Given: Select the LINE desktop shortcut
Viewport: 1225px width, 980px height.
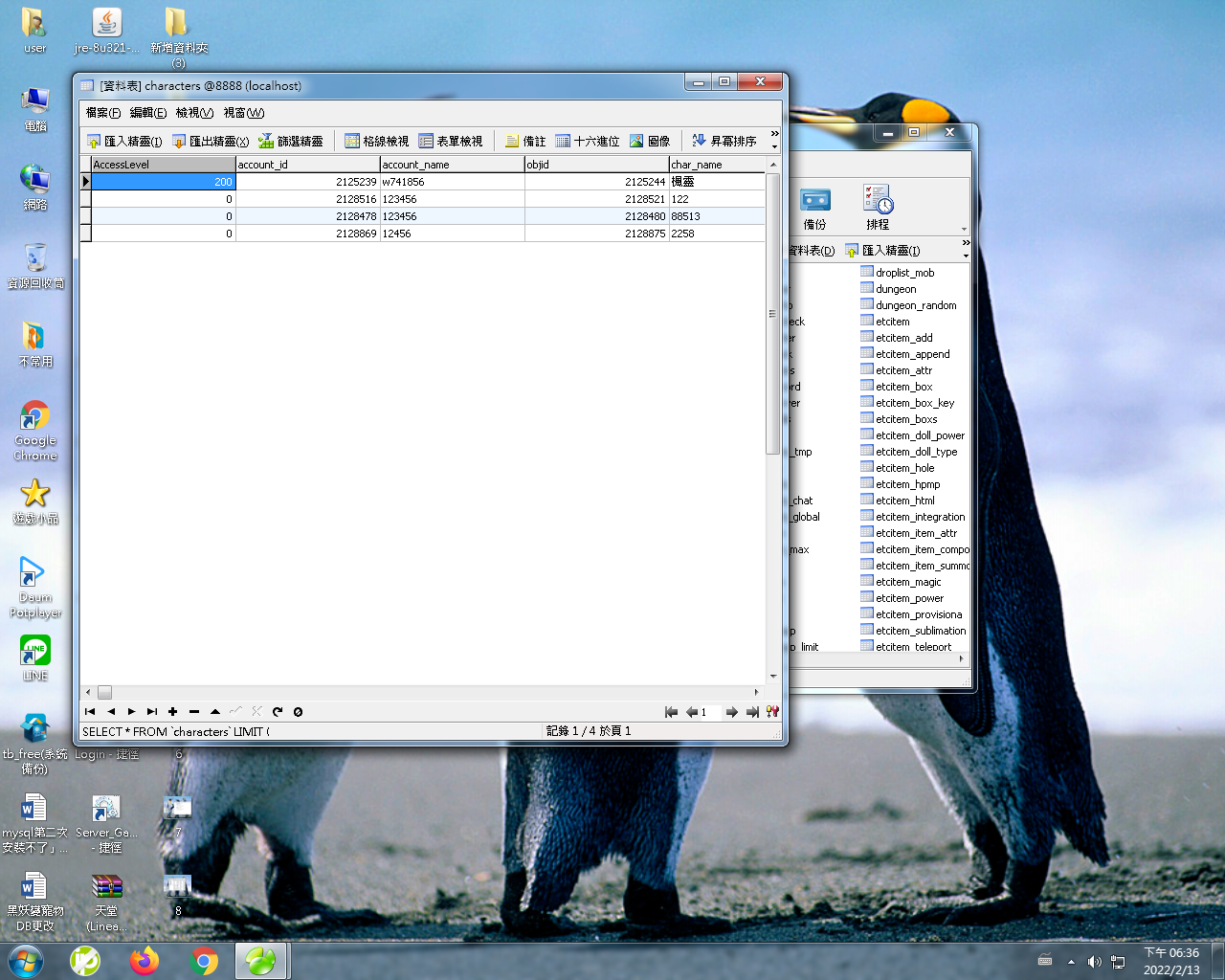Looking at the screenshot, I should tap(35, 658).
